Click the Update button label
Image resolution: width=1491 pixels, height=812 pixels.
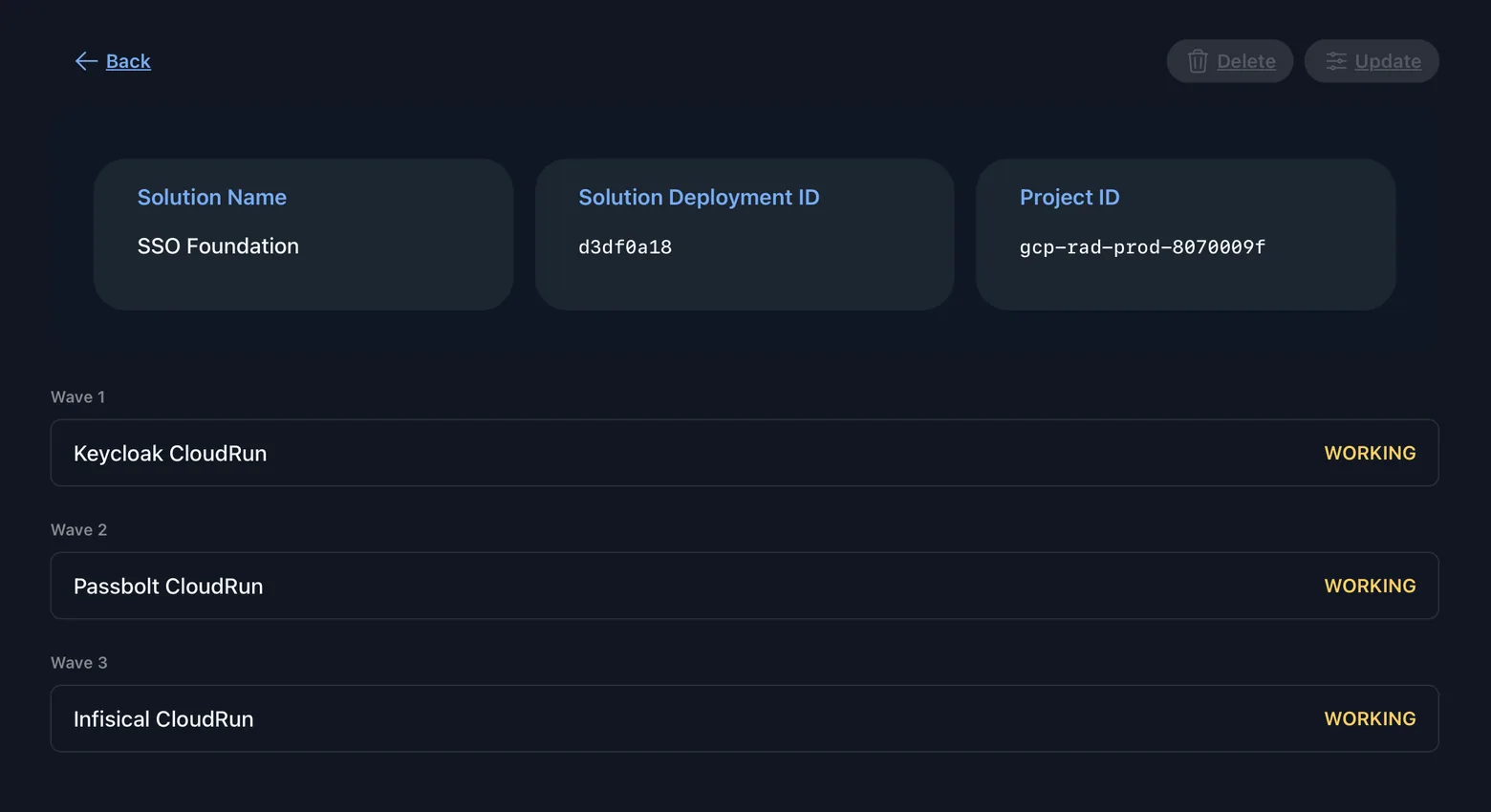(1388, 61)
